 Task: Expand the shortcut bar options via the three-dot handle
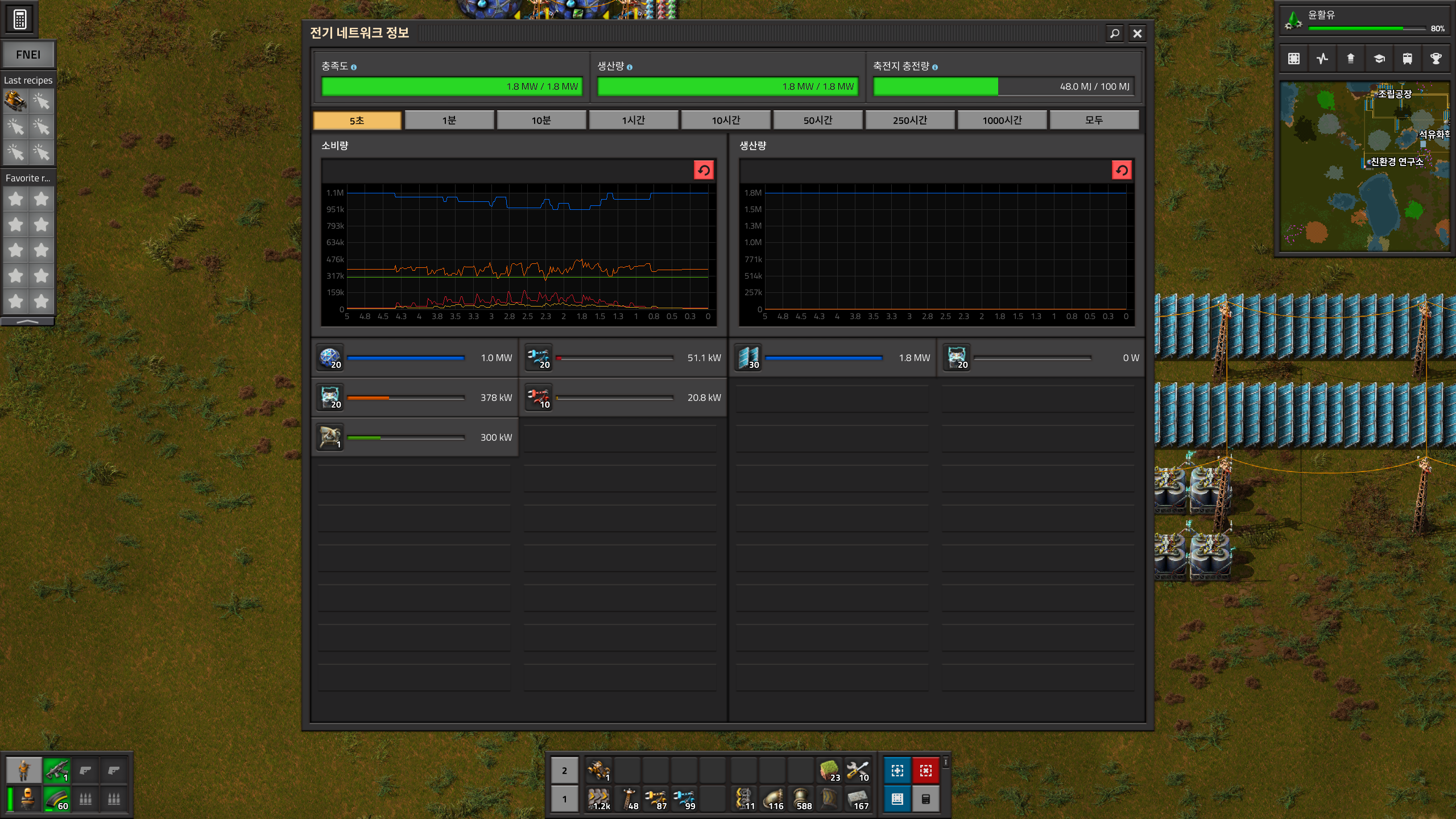946,762
